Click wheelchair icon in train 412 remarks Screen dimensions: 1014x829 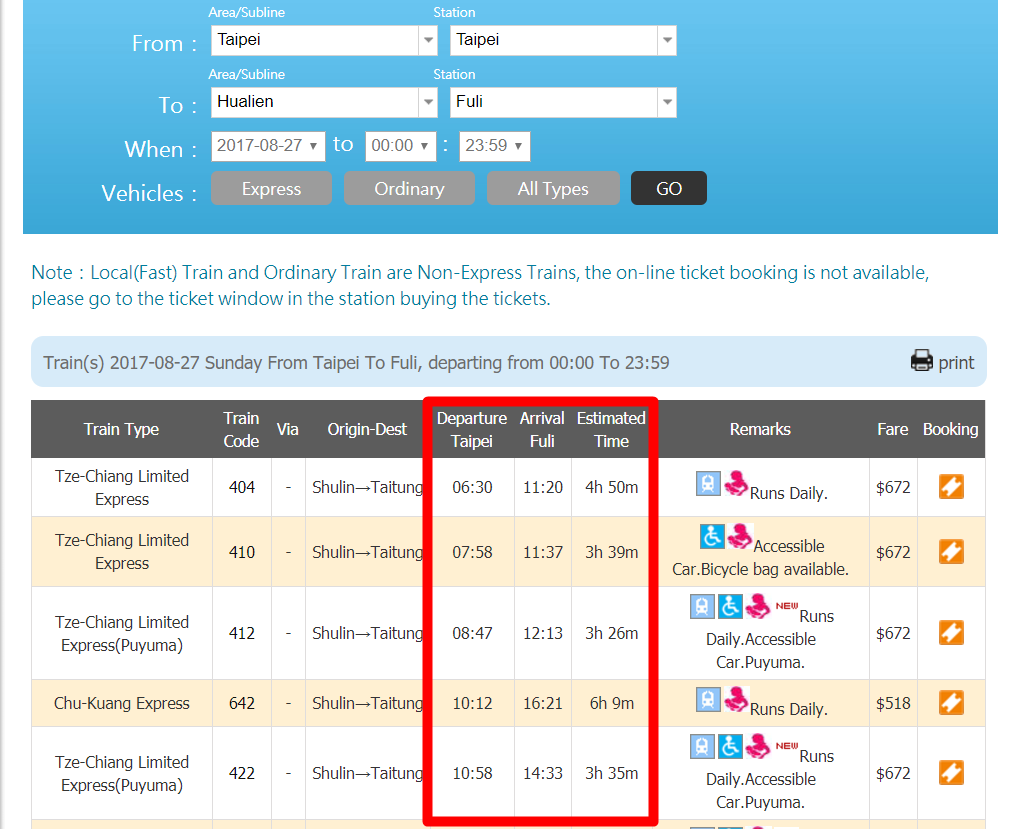[x=730, y=607]
